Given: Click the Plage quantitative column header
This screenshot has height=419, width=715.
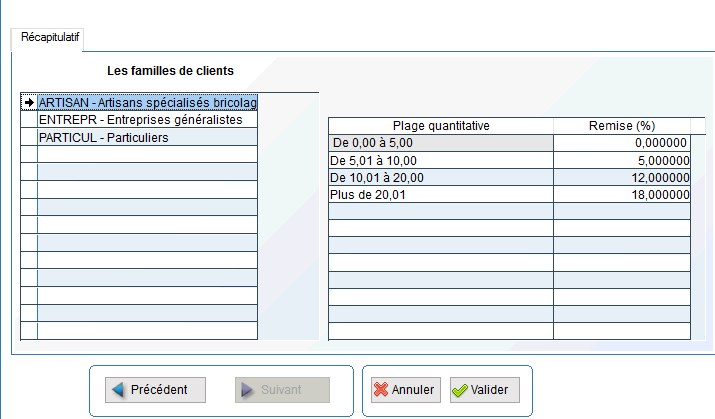Looking at the screenshot, I should 440,126.
